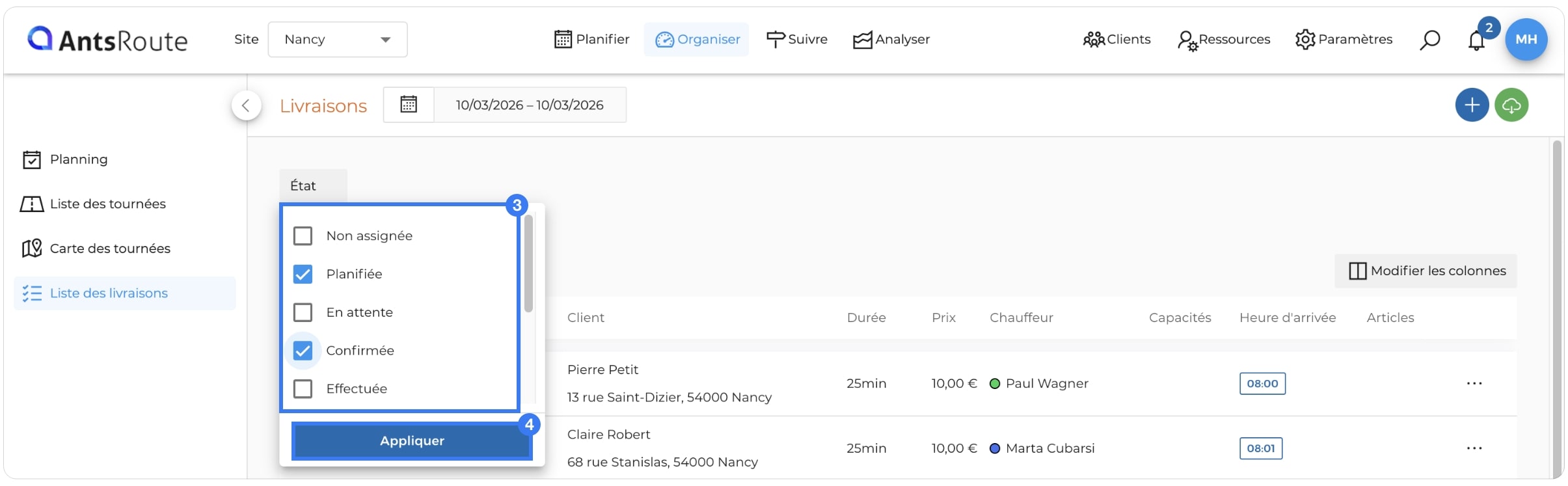Click the Livraisons page title
The width and height of the screenshot is (1568, 486).
(323, 106)
